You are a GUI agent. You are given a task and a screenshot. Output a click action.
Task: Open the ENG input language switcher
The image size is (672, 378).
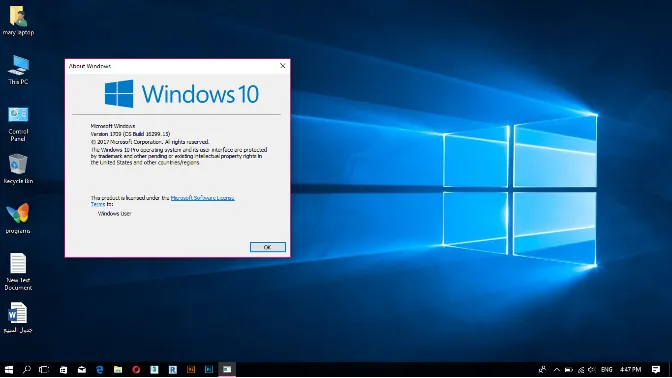pyautogui.click(x=606, y=369)
